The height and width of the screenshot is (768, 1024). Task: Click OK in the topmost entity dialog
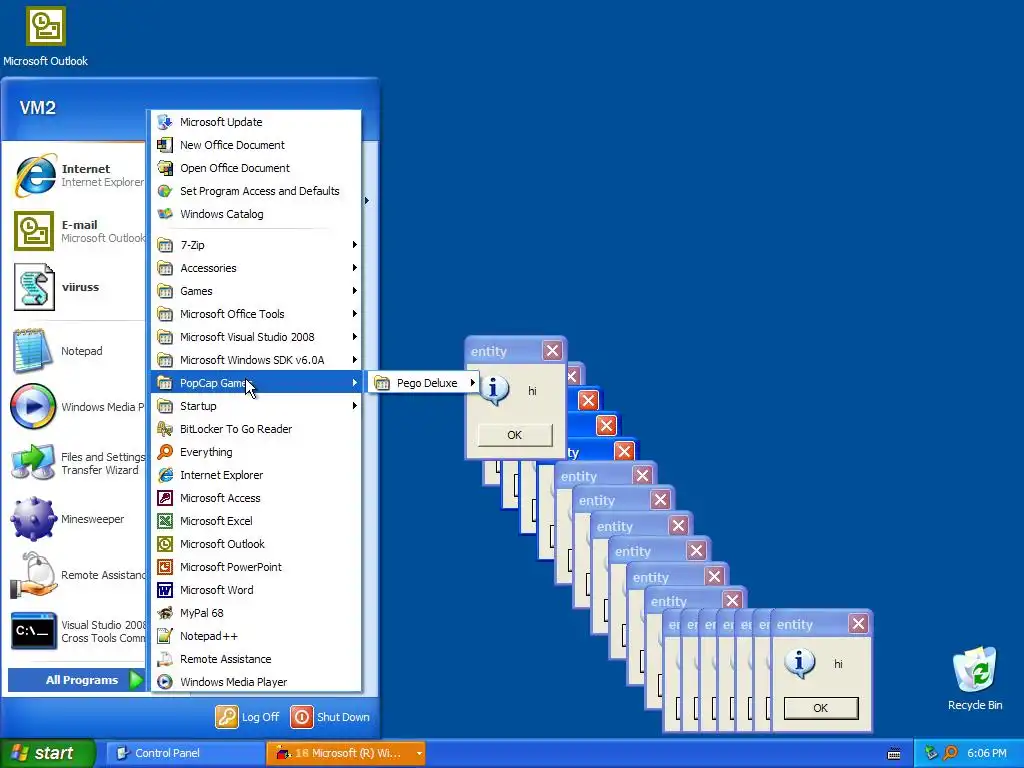(x=515, y=435)
